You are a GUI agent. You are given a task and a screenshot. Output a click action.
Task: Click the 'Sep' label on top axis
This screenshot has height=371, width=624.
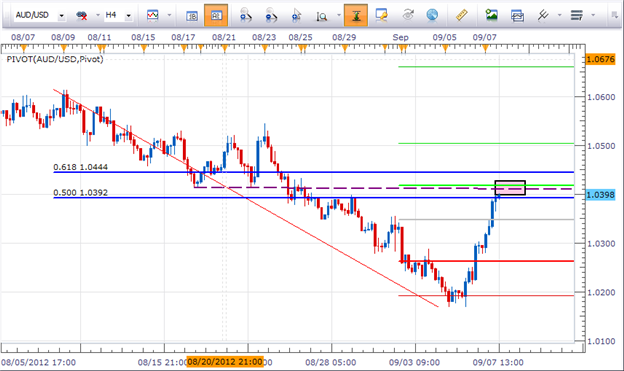click(400, 37)
